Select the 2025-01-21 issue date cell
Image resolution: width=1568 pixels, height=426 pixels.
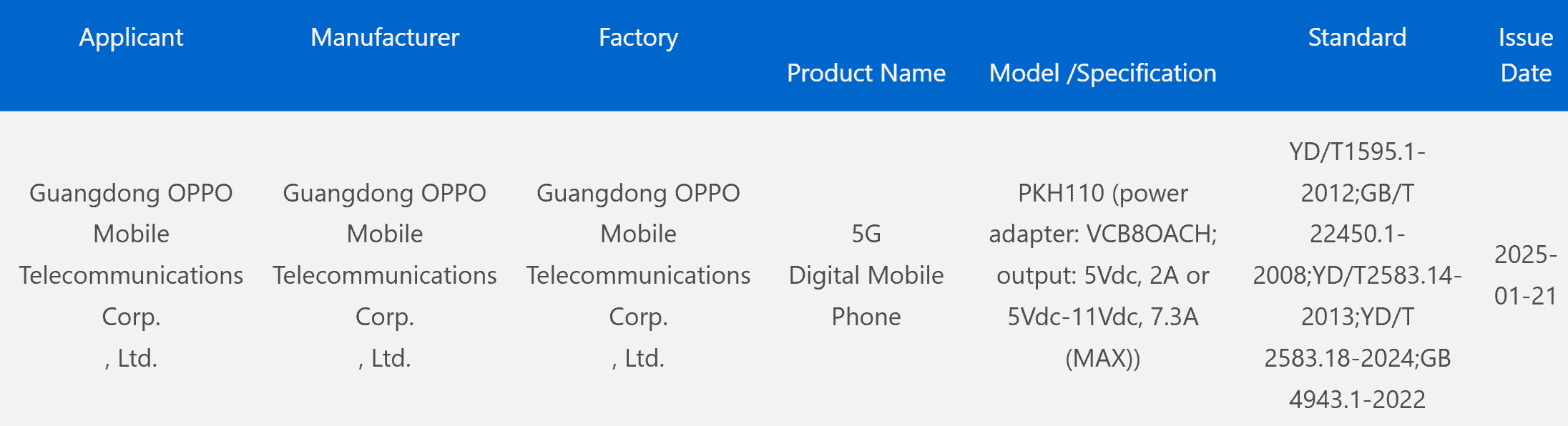[1525, 275]
